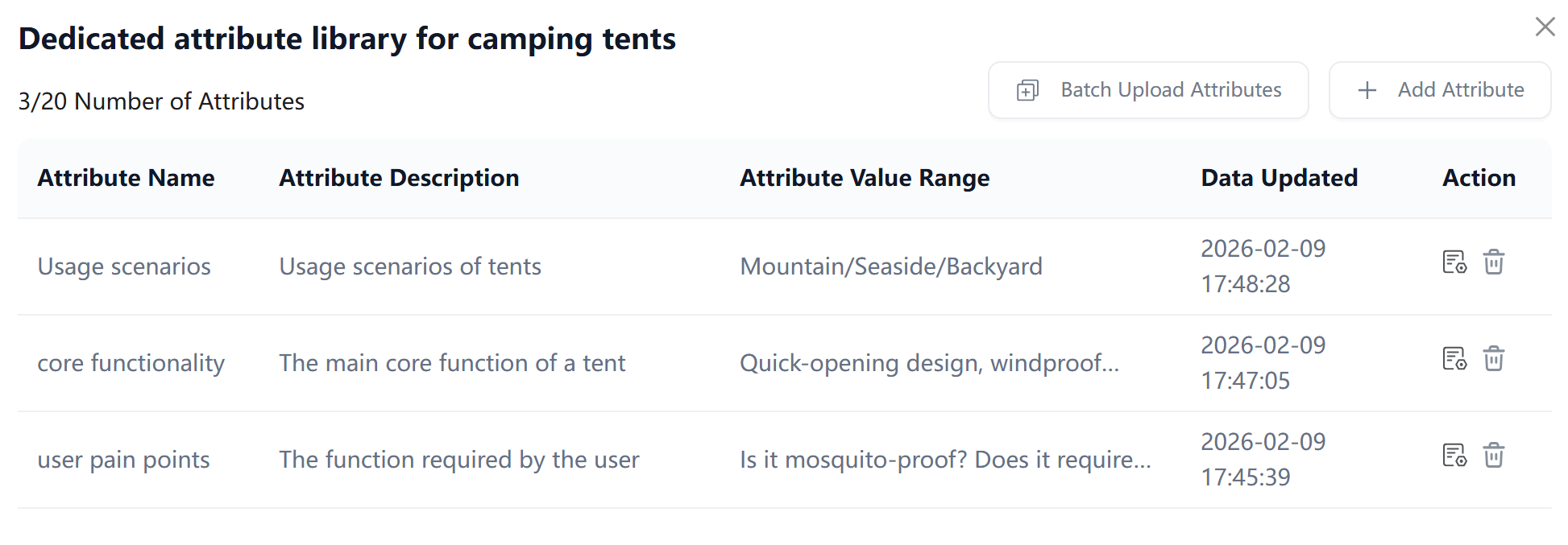Click the Data Updated column header

[x=1279, y=178]
